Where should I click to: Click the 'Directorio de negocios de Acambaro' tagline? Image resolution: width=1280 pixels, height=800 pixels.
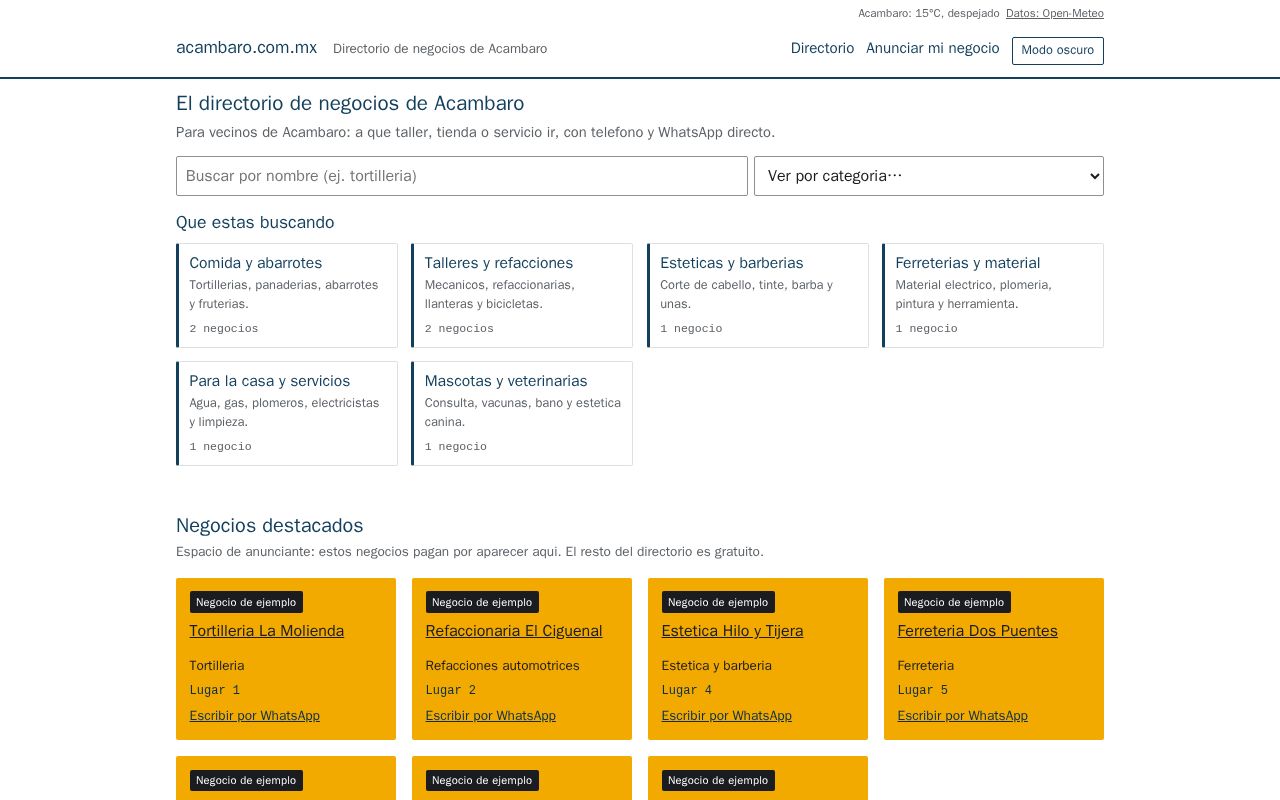(440, 49)
